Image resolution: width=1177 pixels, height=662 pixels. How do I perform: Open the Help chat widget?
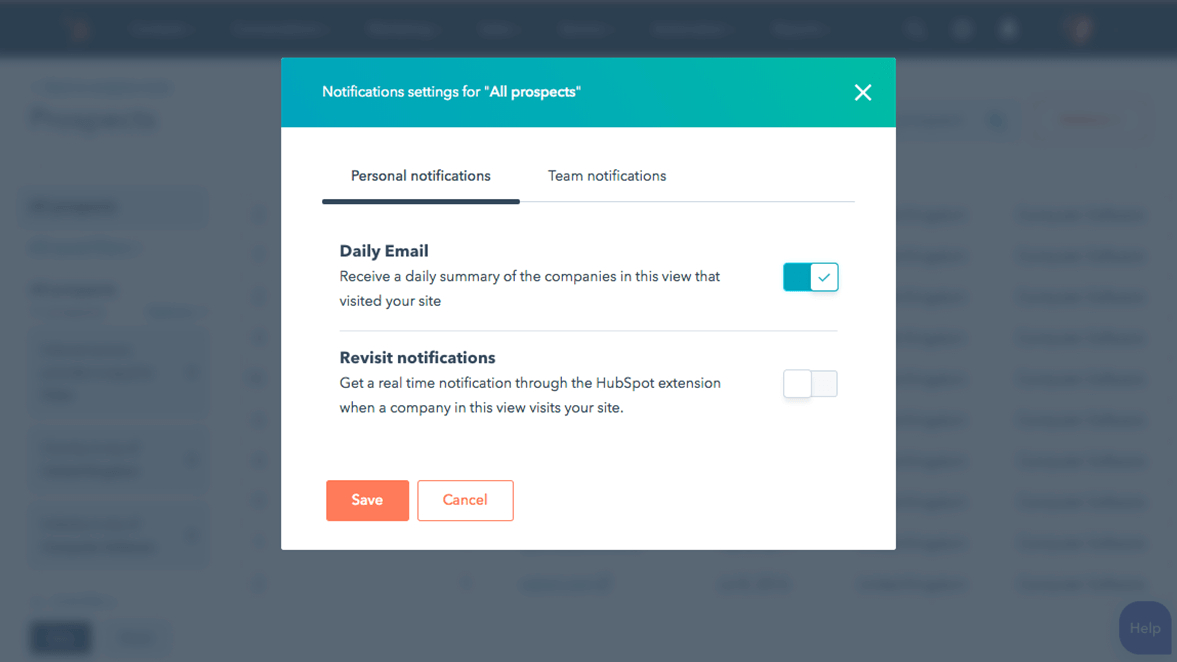pos(1144,628)
